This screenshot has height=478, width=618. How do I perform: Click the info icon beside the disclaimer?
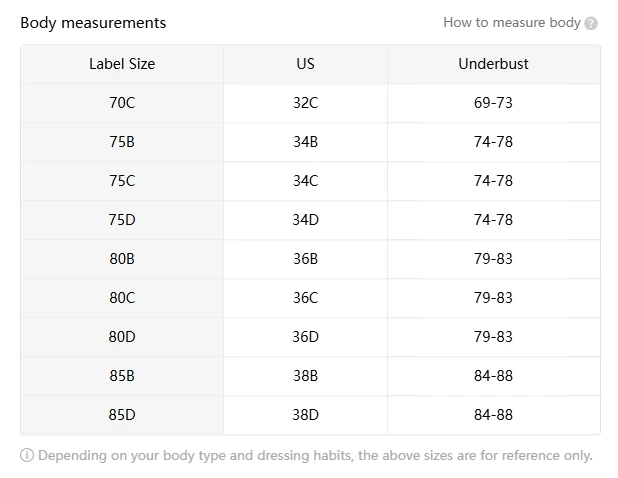click(x=27, y=456)
